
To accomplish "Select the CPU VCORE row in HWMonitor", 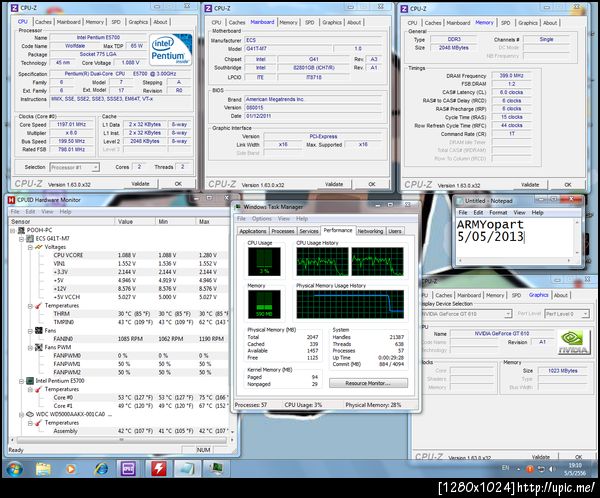I will pyautogui.click(x=119, y=255).
